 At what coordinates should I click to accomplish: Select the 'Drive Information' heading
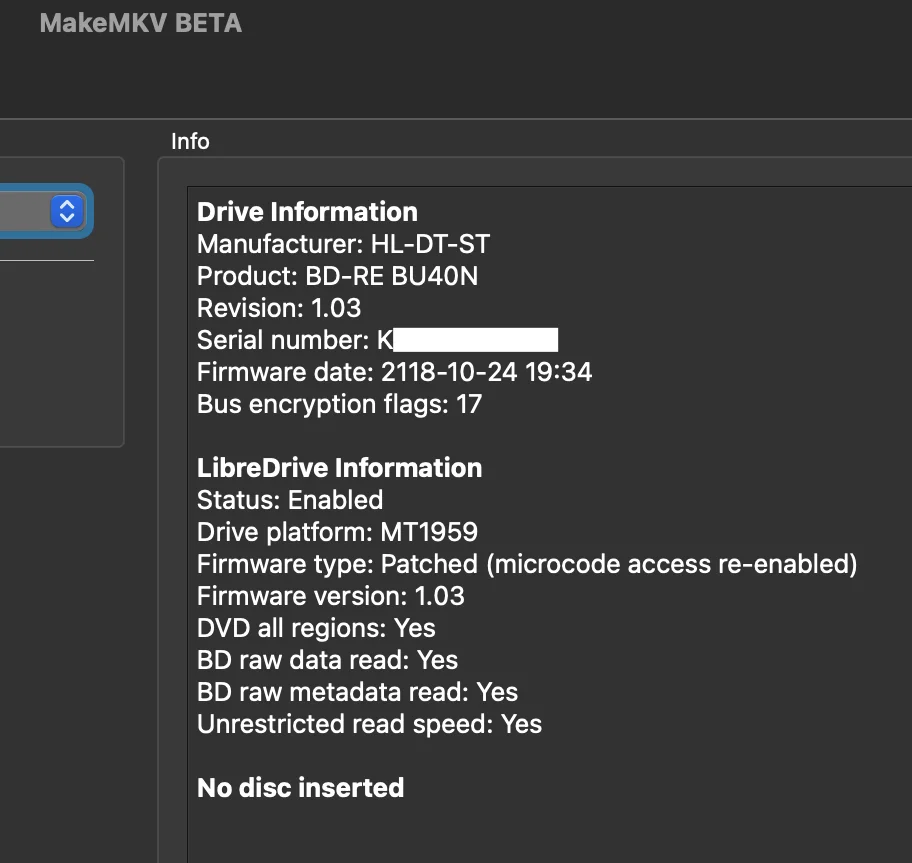click(x=307, y=212)
